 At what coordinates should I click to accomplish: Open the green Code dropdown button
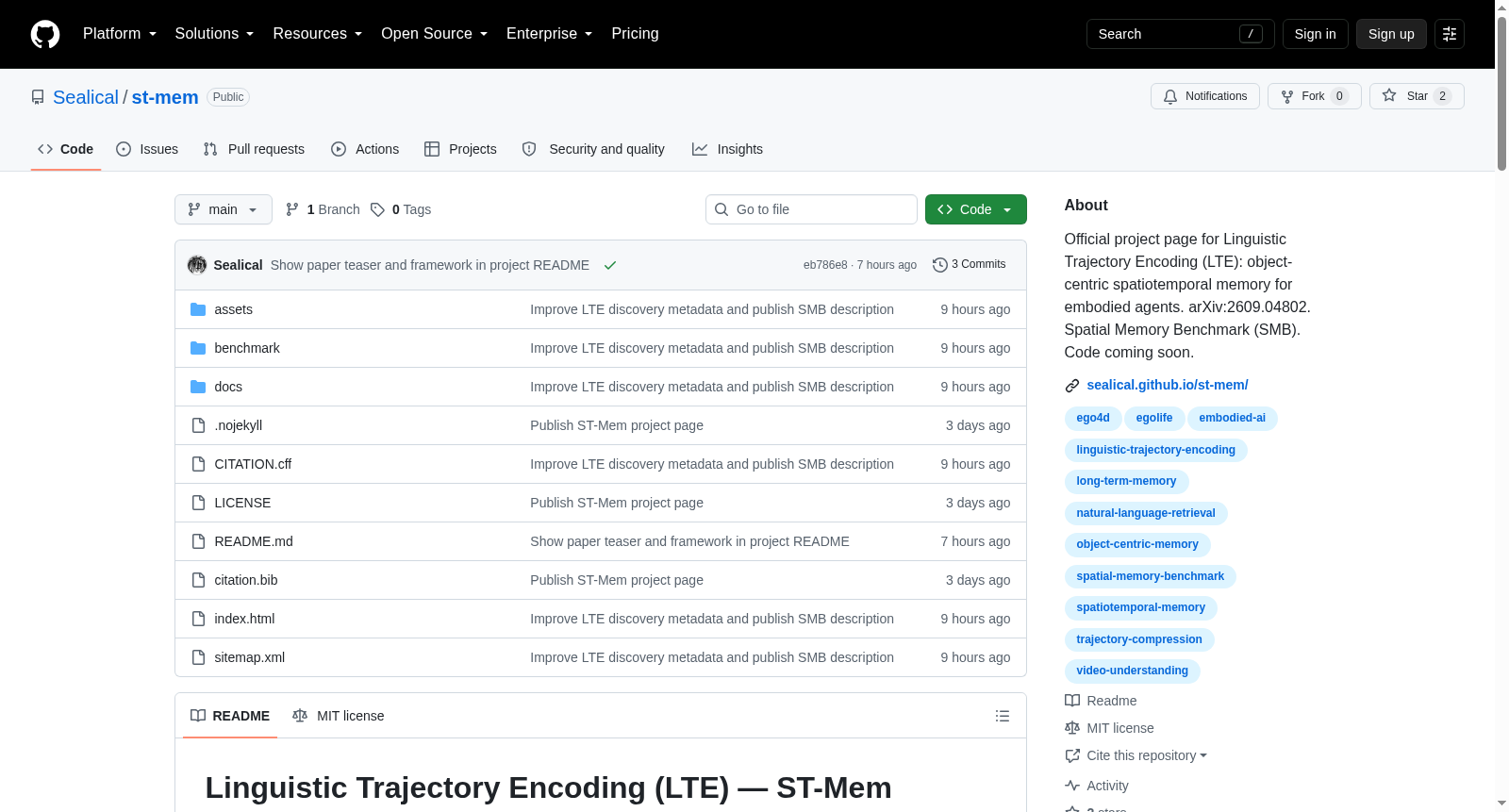976,209
